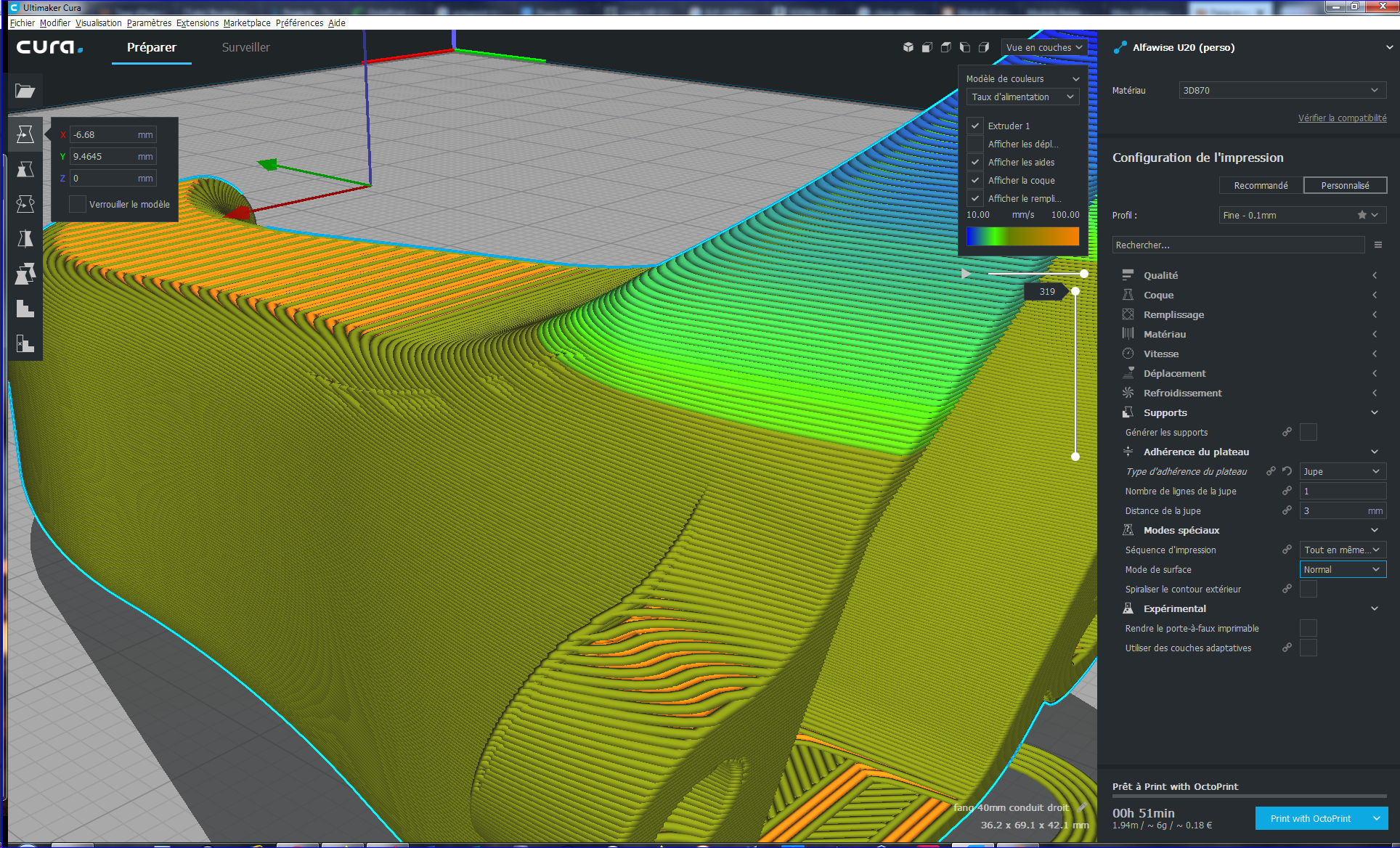Select the Move tool in left toolbar
Viewport: 1400px width, 848px height.
point(25,134)
